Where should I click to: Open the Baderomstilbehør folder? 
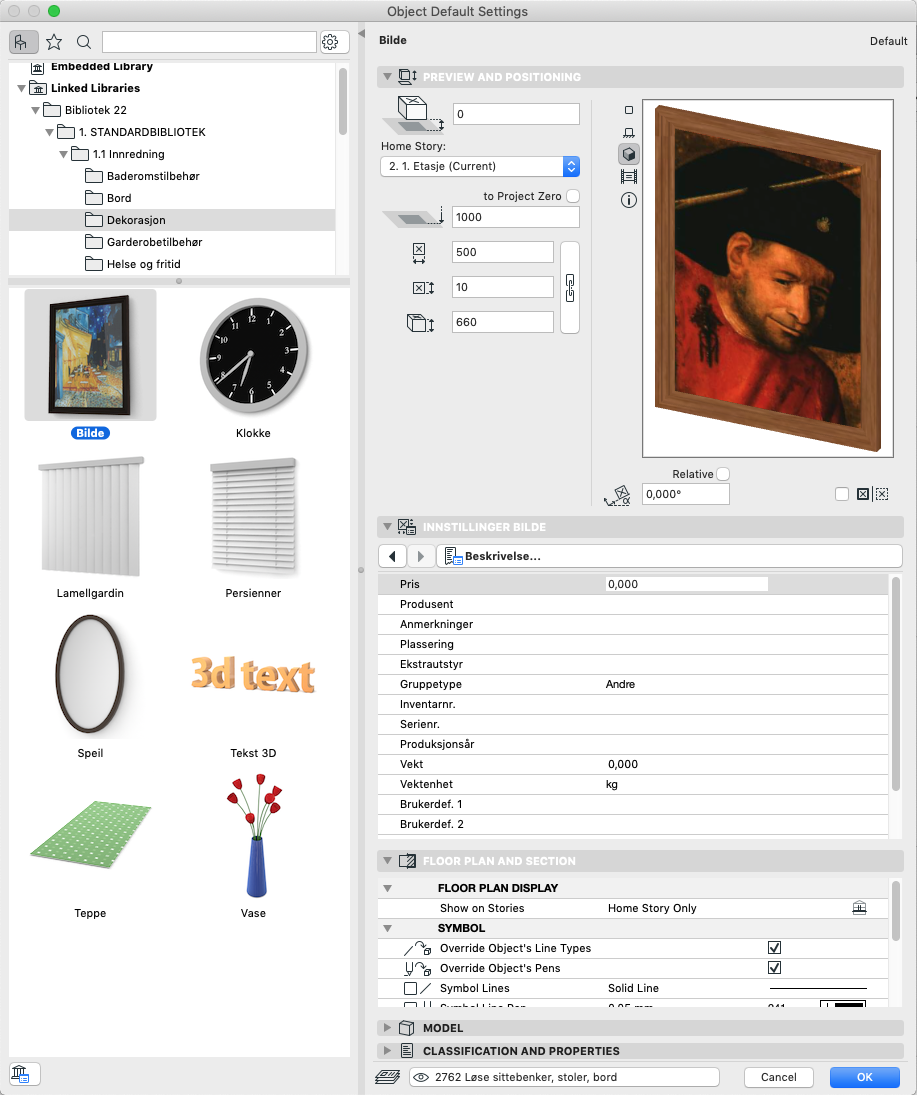click(172, 176)
